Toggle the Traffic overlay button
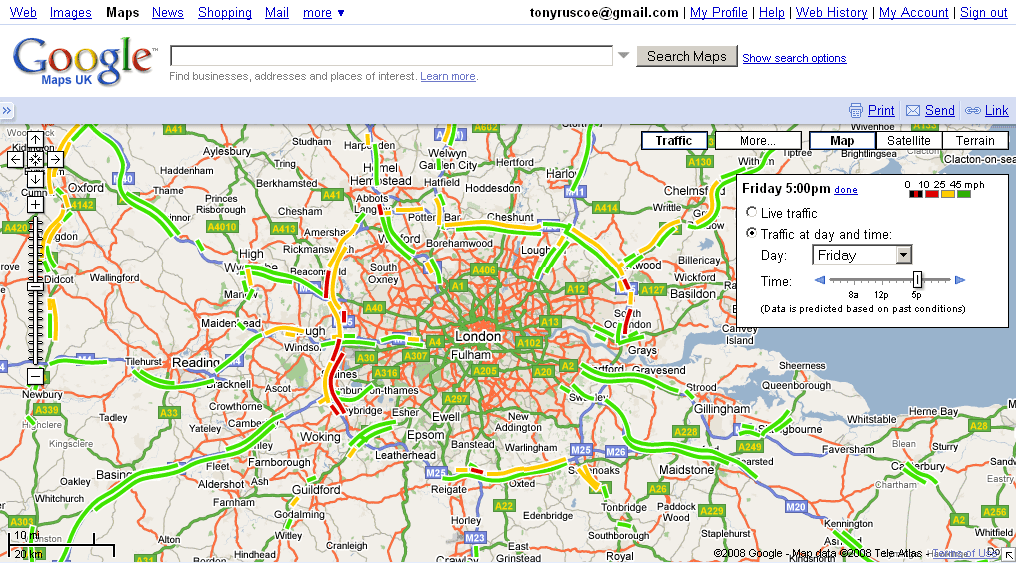Image resolution: width=1016 pixels, height=563 pixels. (x=673, y=141)
